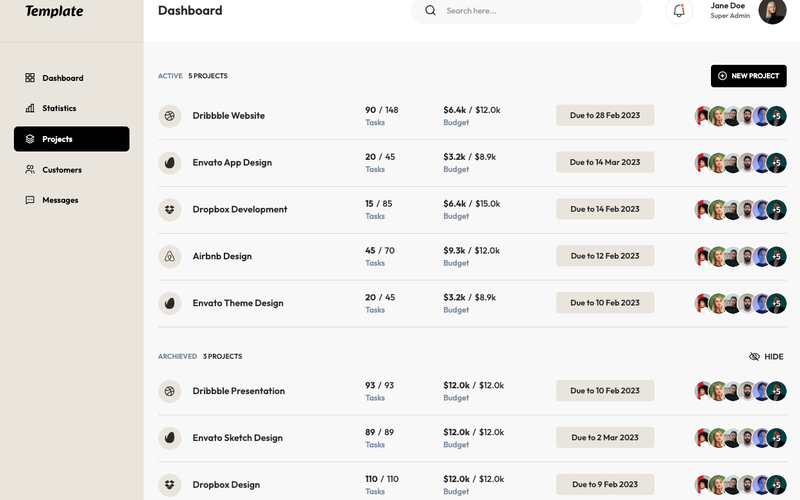Click the Envato App Design icon

pos(170,163)
